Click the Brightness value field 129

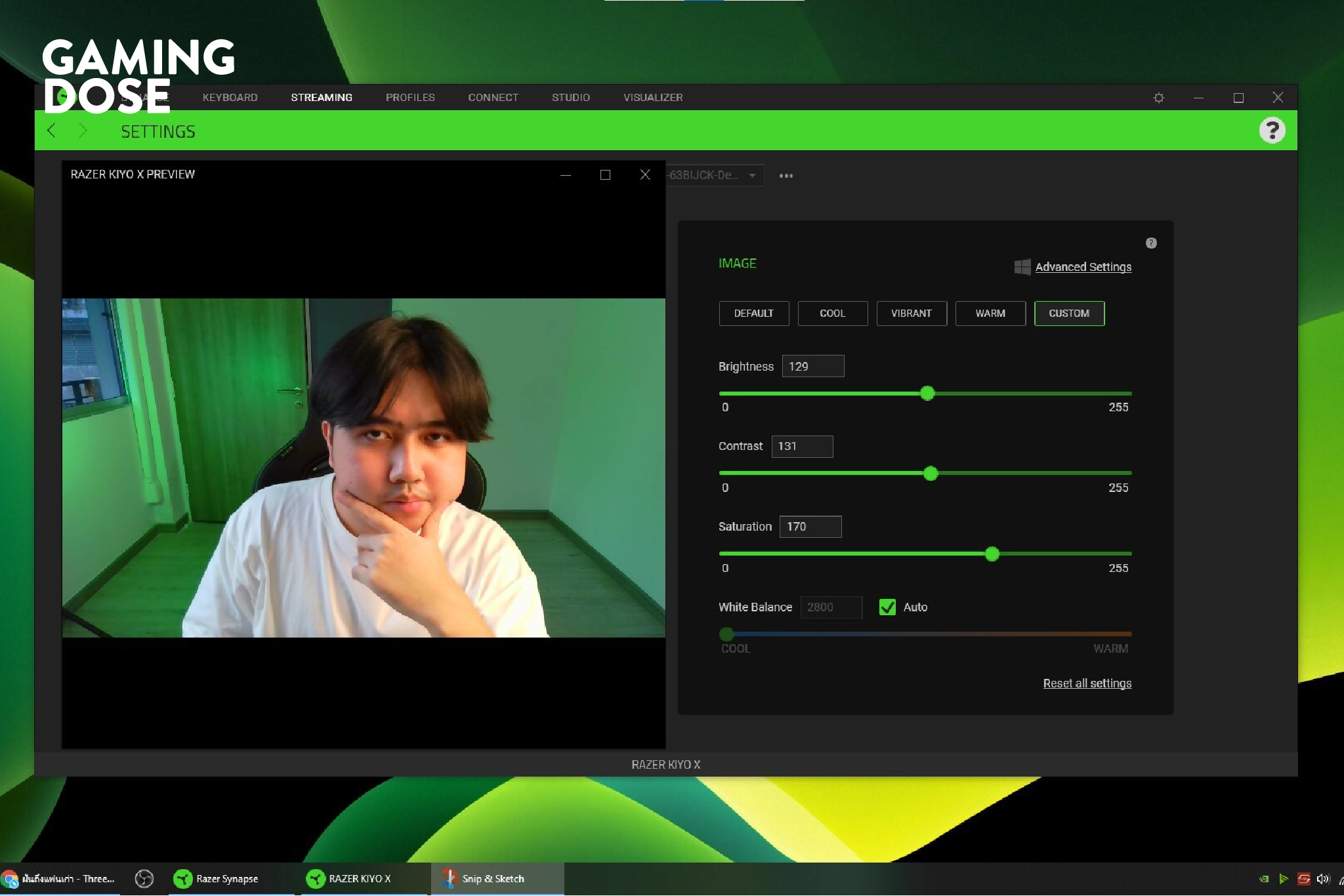(813, 367)
